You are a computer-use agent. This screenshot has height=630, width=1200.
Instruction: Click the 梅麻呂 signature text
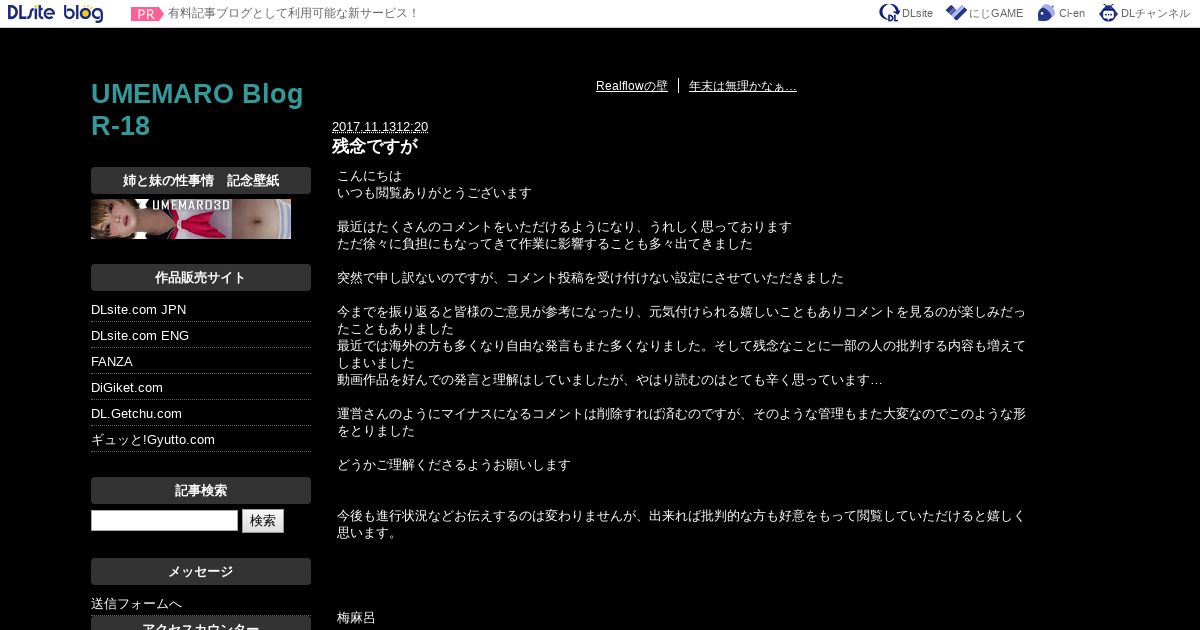coord(356,618)
